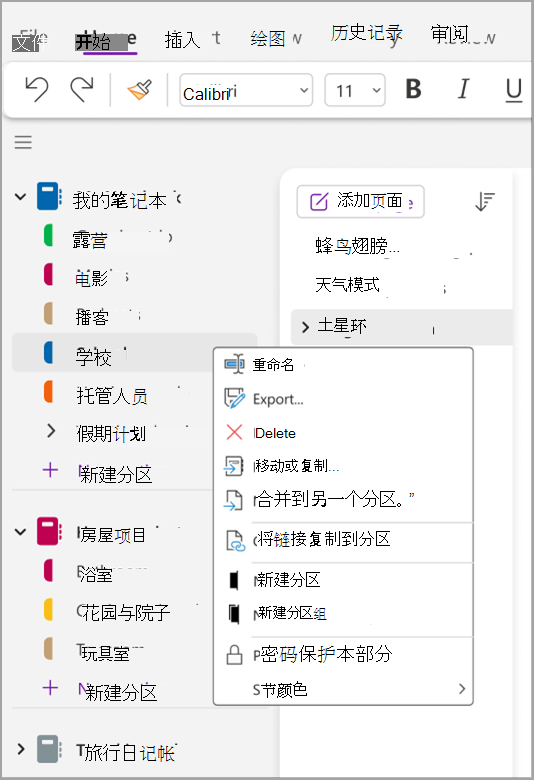Click the orange 托管人员 section tab icon
The width and height of the screenshot is (534, 780).
pyautogui.click(x=48, y=391)
